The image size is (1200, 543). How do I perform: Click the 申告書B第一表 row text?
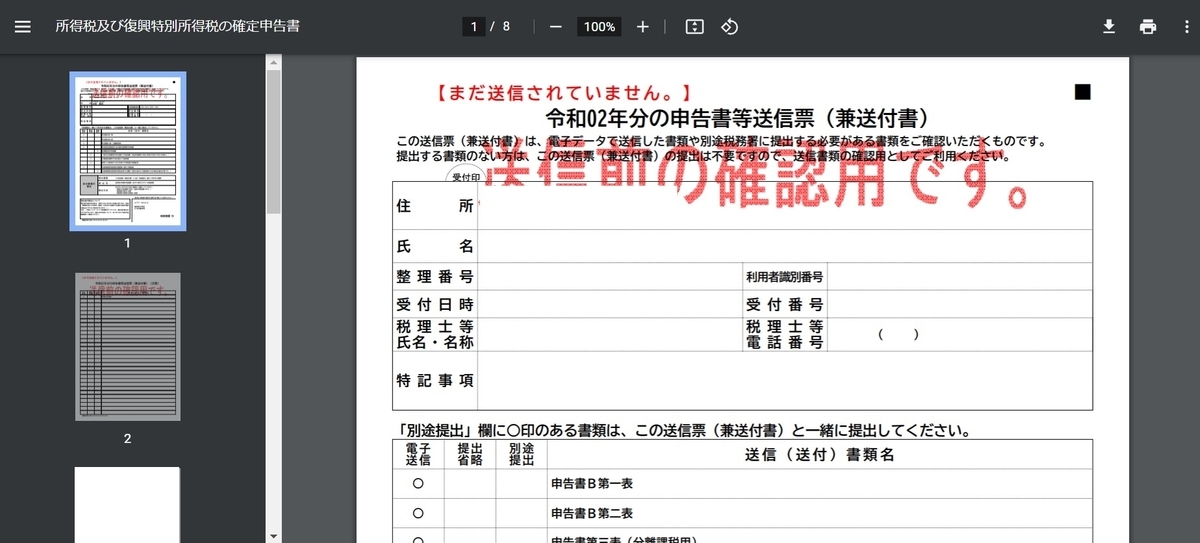(592, 484)
